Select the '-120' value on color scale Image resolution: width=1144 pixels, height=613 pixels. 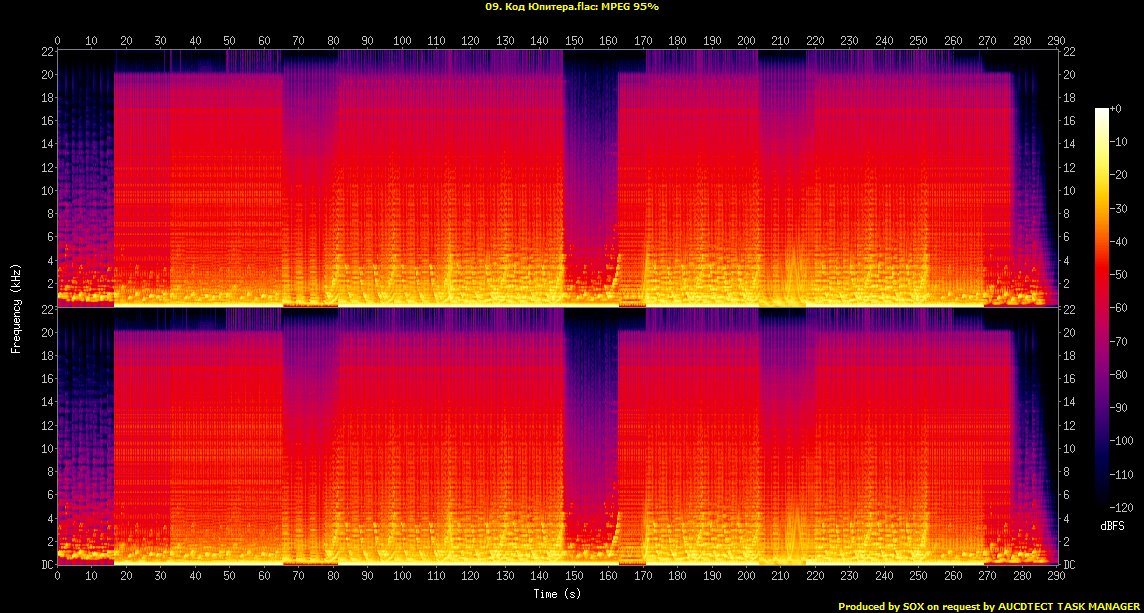point(1121,506)
